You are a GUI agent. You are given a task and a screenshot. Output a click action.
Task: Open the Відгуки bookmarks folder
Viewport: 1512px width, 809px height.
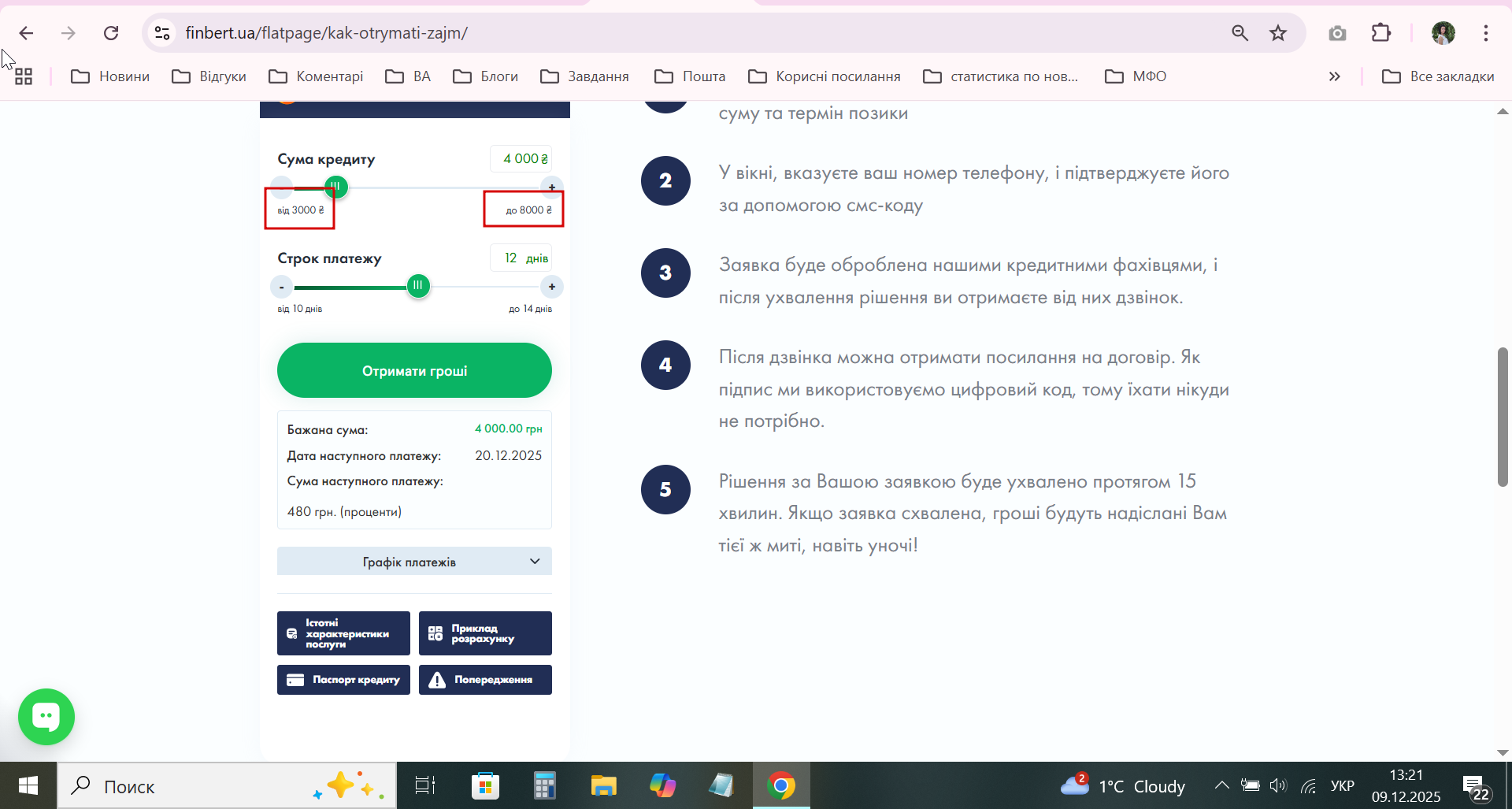[209, 76]
